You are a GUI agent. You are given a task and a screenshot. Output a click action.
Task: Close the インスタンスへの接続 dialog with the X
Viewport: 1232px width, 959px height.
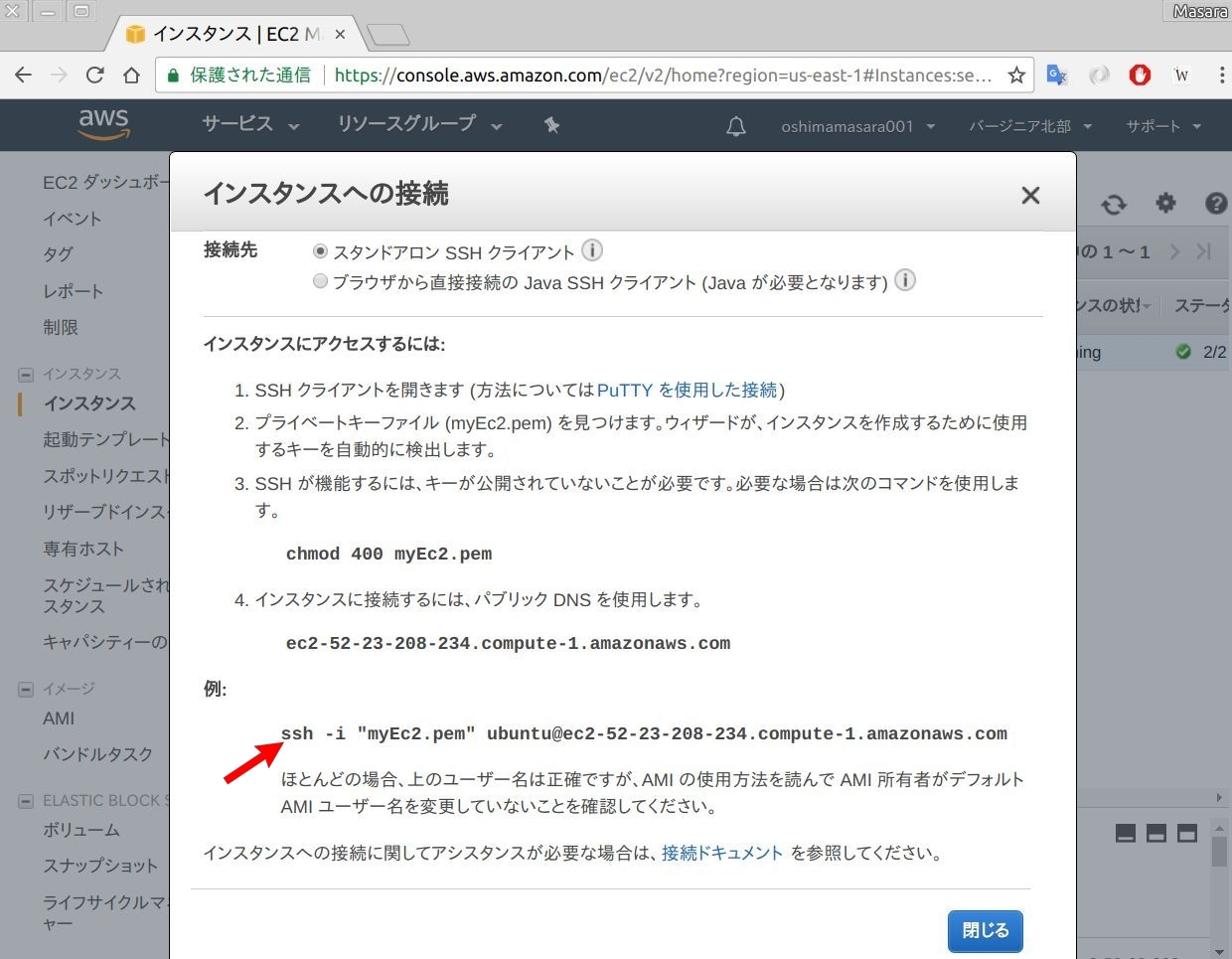coord(1030,195)
